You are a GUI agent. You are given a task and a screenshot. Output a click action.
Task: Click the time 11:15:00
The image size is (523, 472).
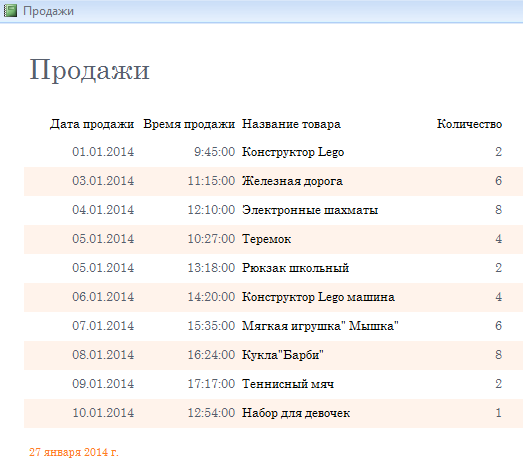tap(211, 181)
